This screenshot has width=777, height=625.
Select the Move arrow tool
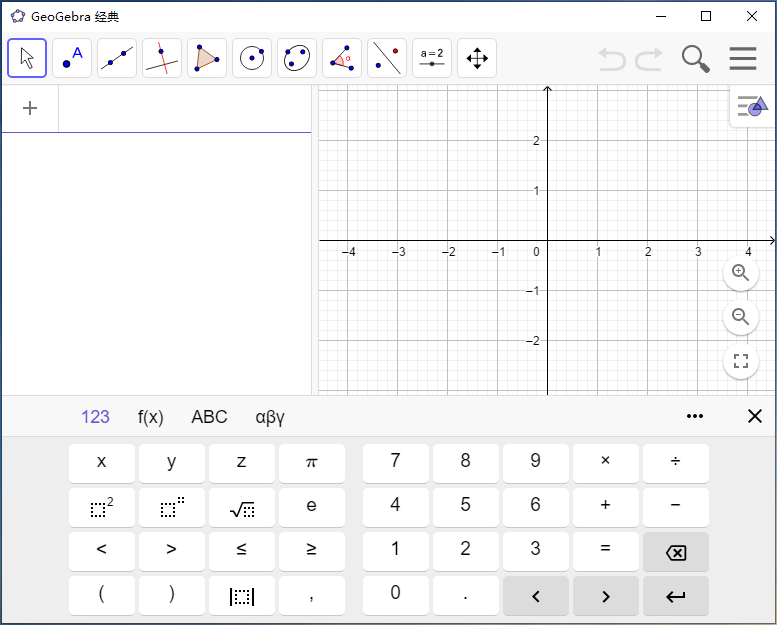click(27, 58)
